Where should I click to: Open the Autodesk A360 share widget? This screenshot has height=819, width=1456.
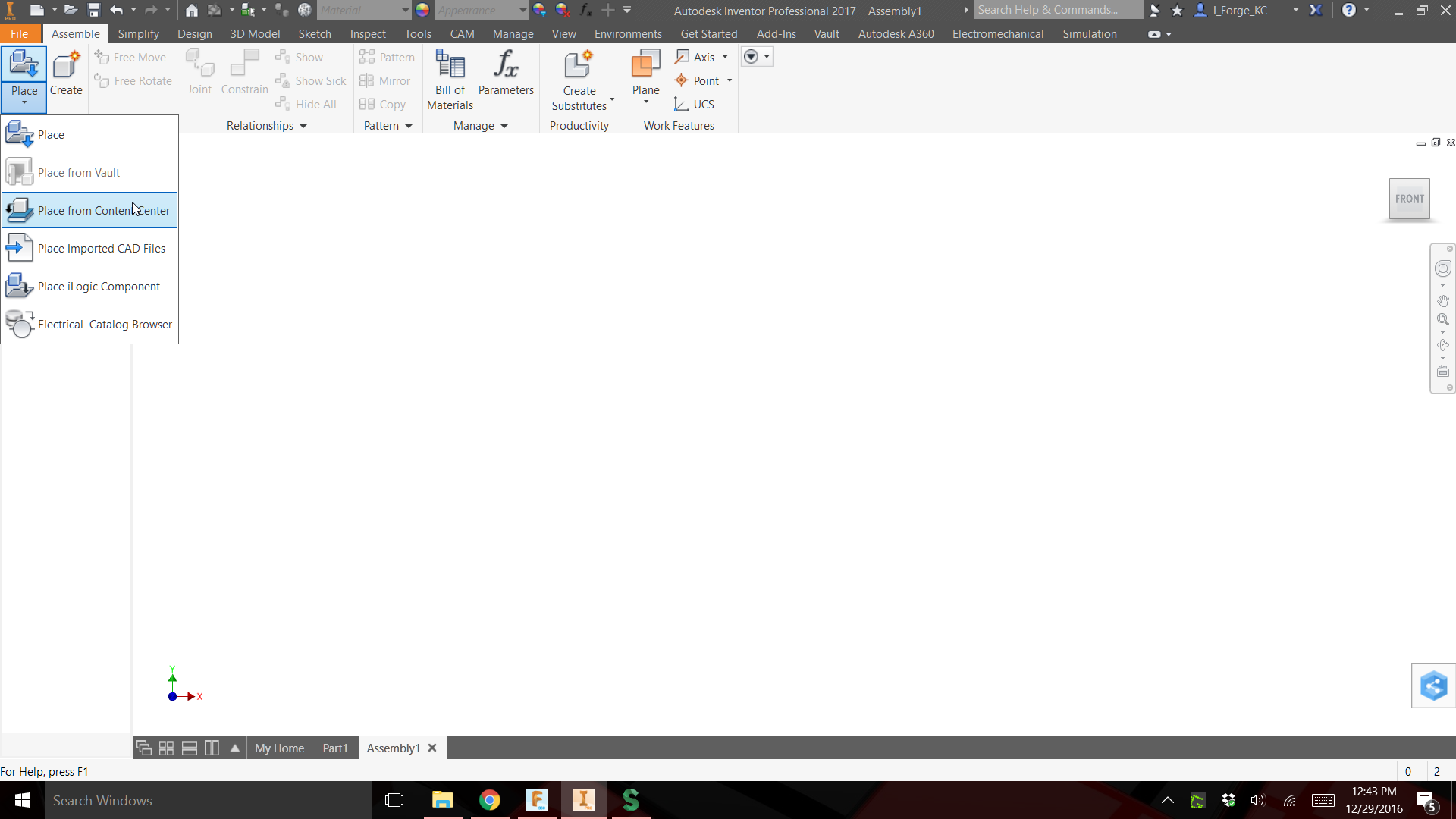pos(1433,686)
